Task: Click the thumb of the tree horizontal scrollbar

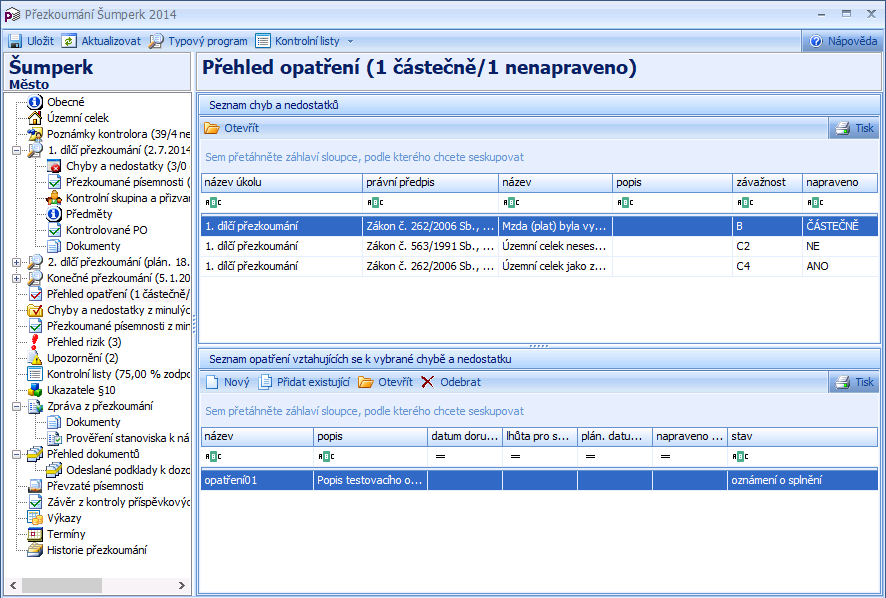Action: click(62, 585)
